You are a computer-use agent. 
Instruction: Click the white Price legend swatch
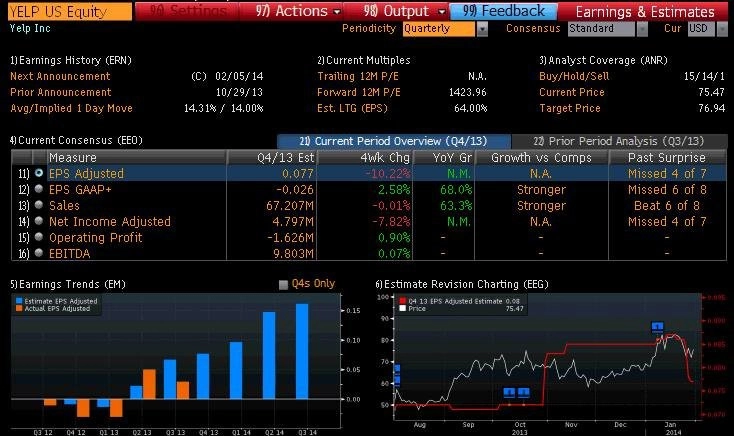tap(403, 309)
